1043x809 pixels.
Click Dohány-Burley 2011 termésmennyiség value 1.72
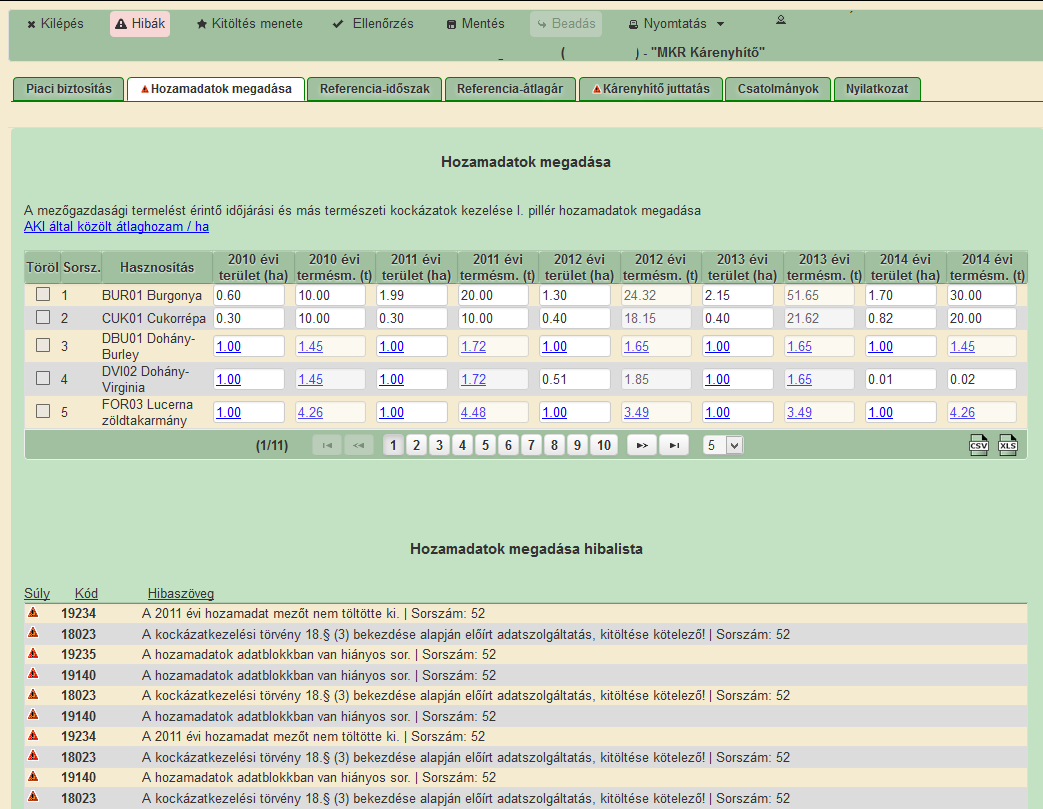point(473,347)
